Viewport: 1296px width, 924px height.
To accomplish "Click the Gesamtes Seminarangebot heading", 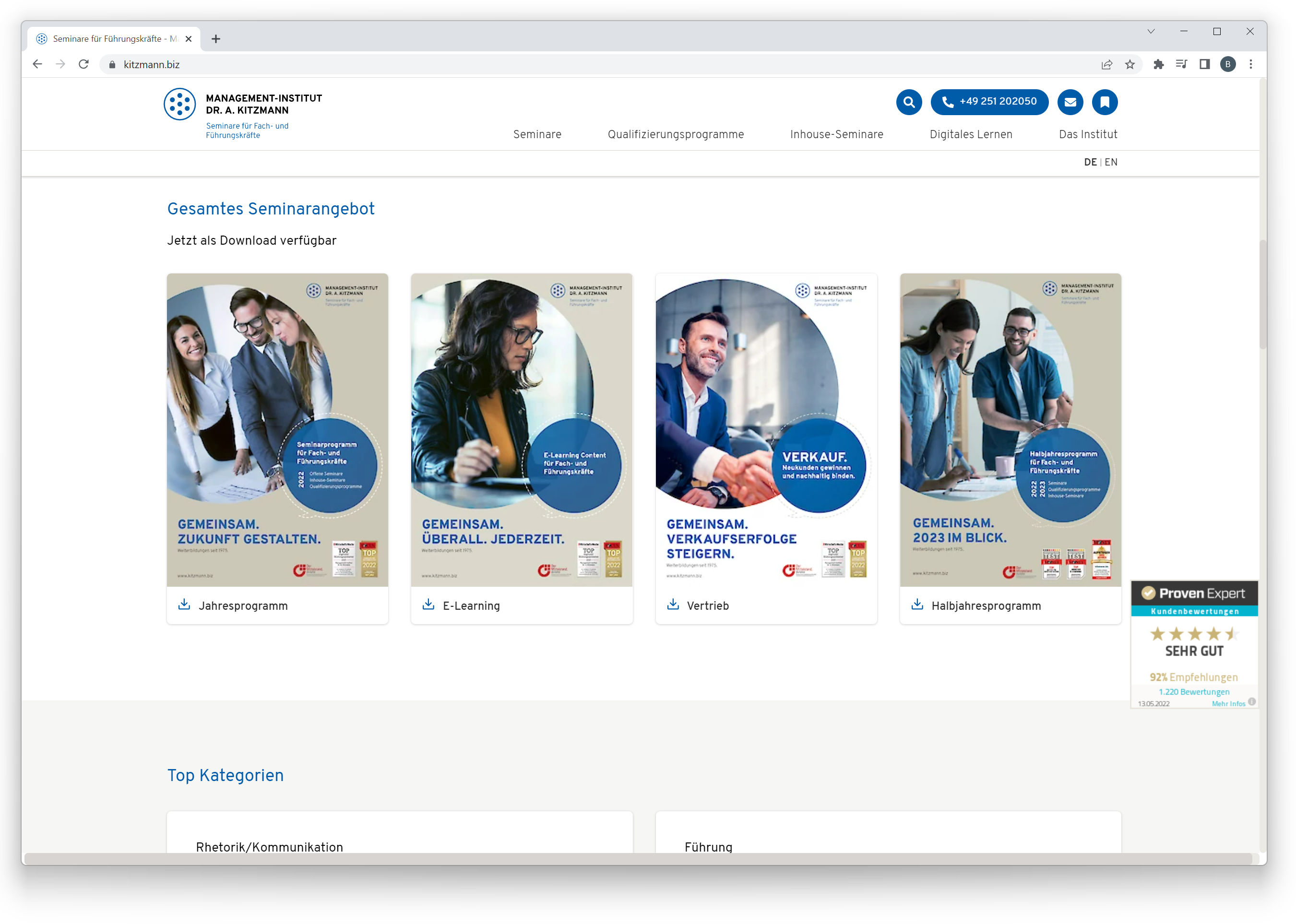I will (271, 209).
